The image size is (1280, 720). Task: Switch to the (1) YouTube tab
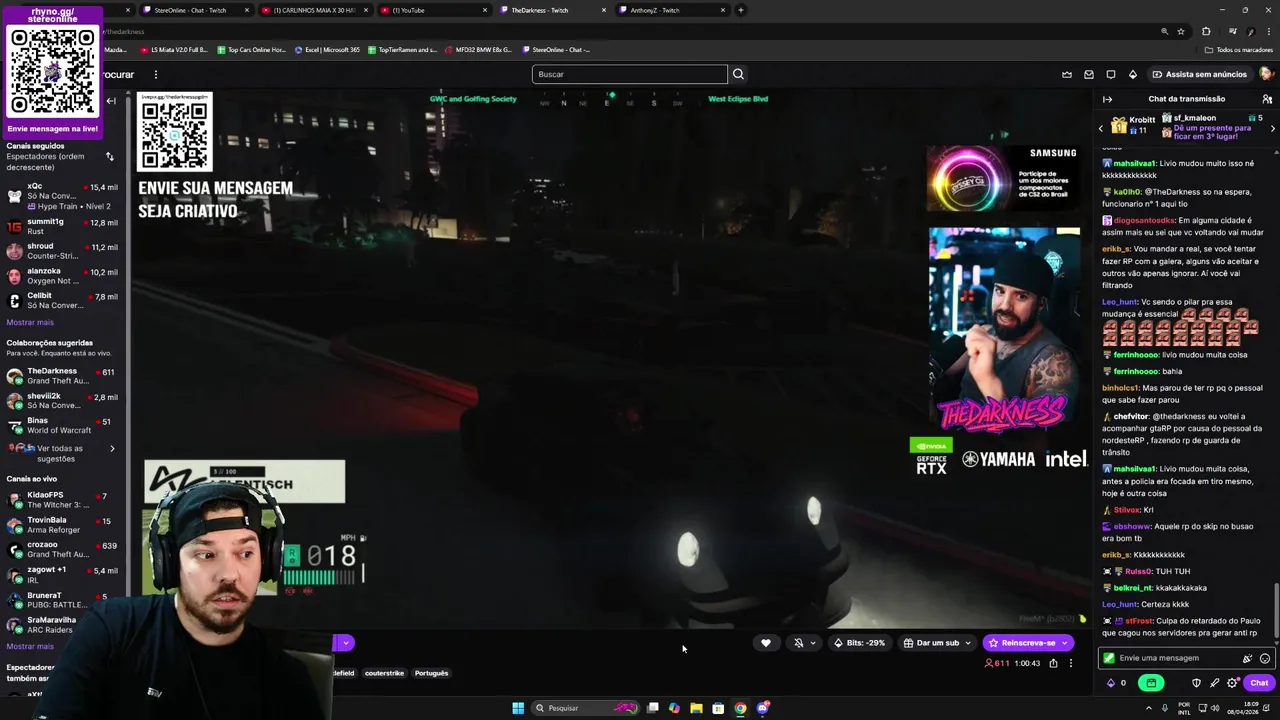(x=434, y=10)
